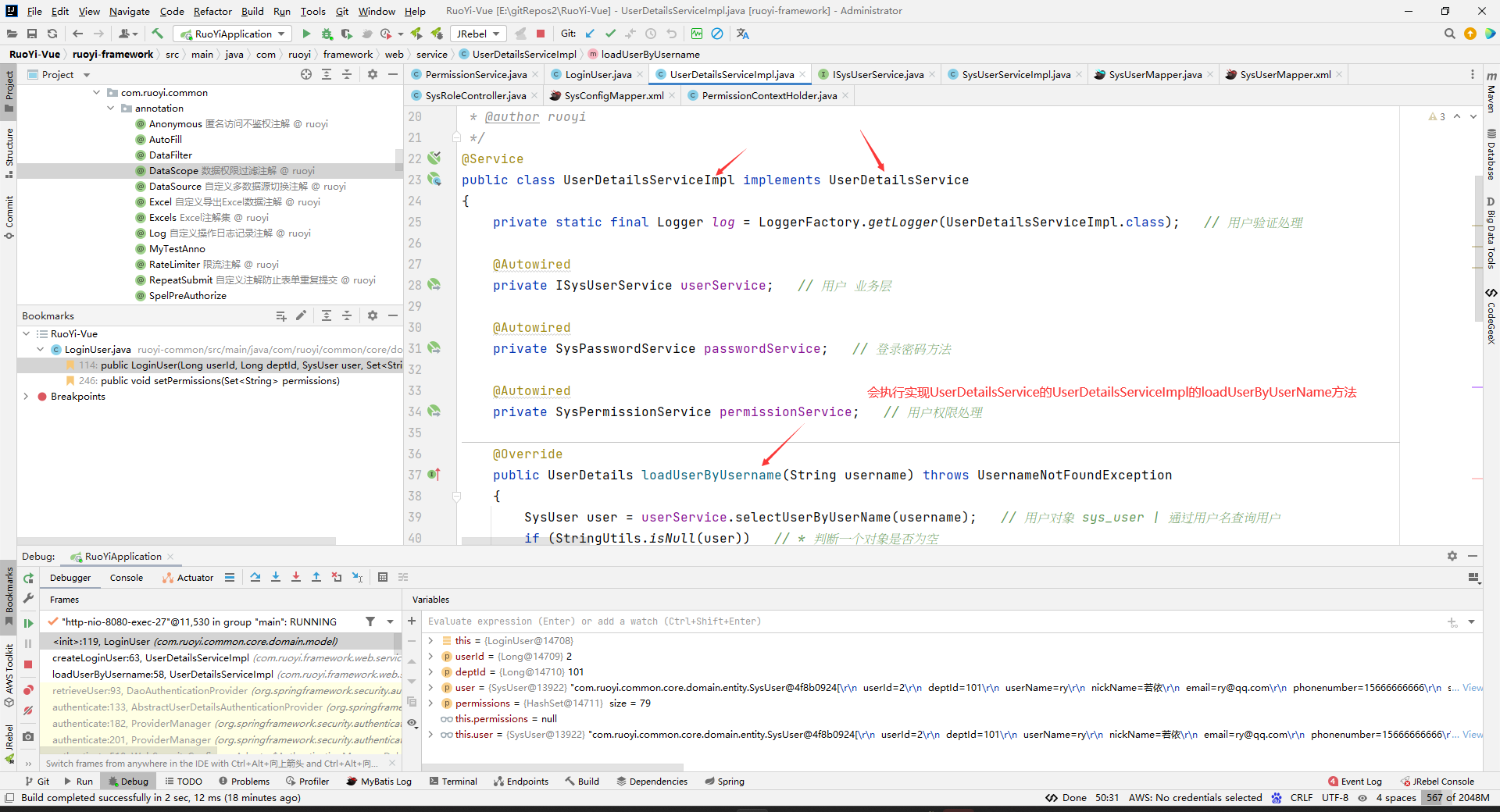Image resolution: width=1500 pixels, height=812 pixels.
Task: Click the Synchronize reload icon in toolbar
Action: 52,34
